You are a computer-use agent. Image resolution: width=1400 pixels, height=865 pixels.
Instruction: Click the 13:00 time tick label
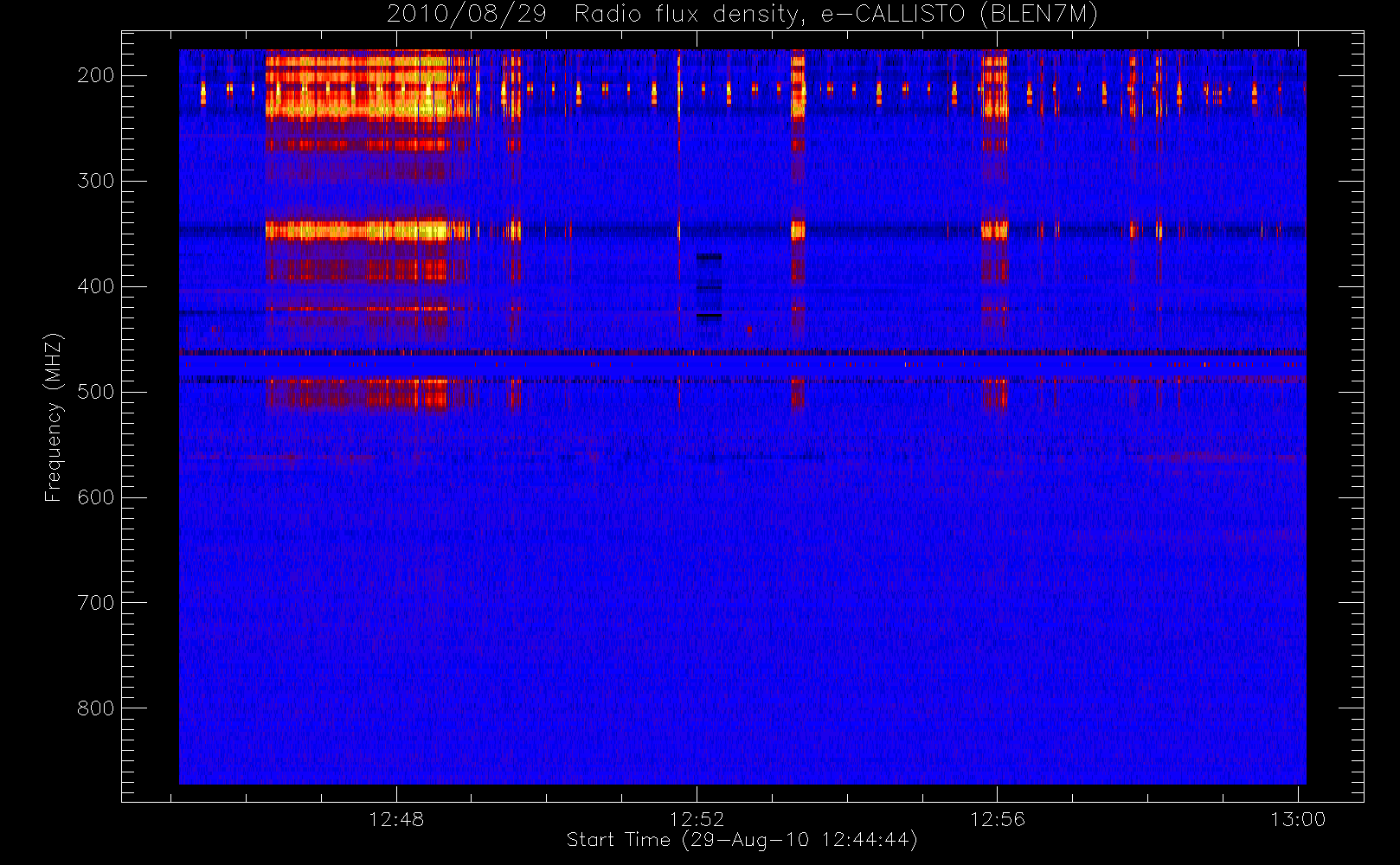1298,819
